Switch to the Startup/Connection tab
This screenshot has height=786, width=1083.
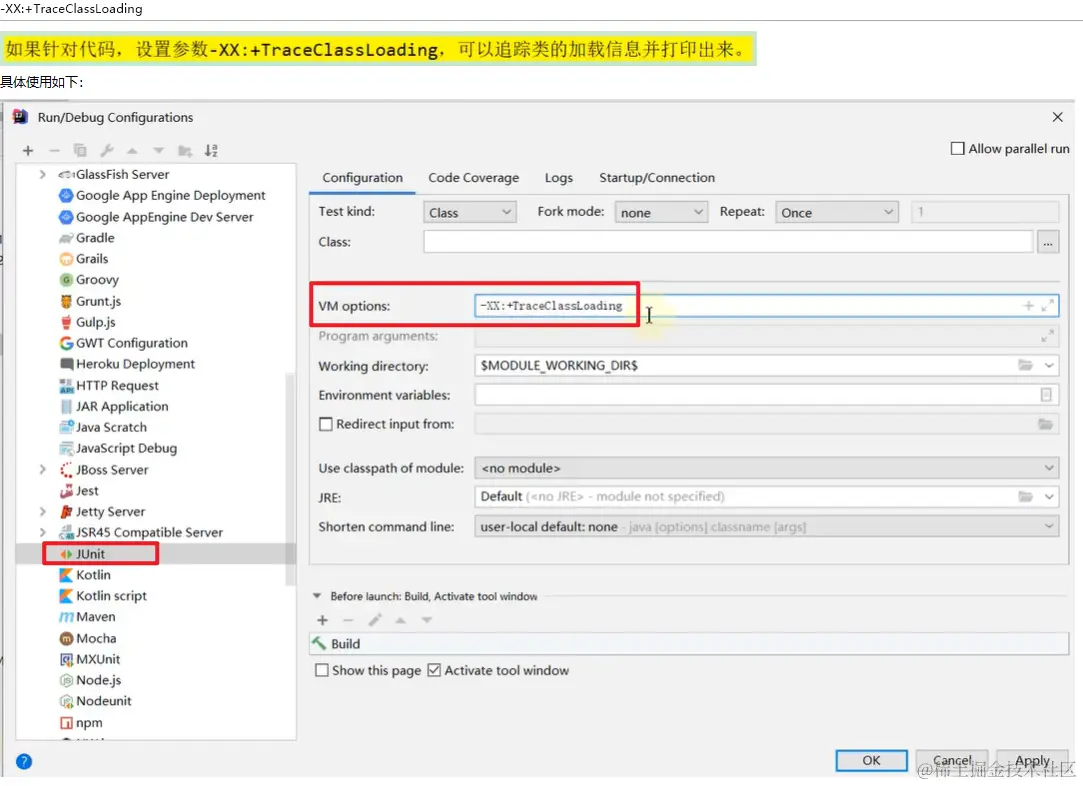(657, 178)
